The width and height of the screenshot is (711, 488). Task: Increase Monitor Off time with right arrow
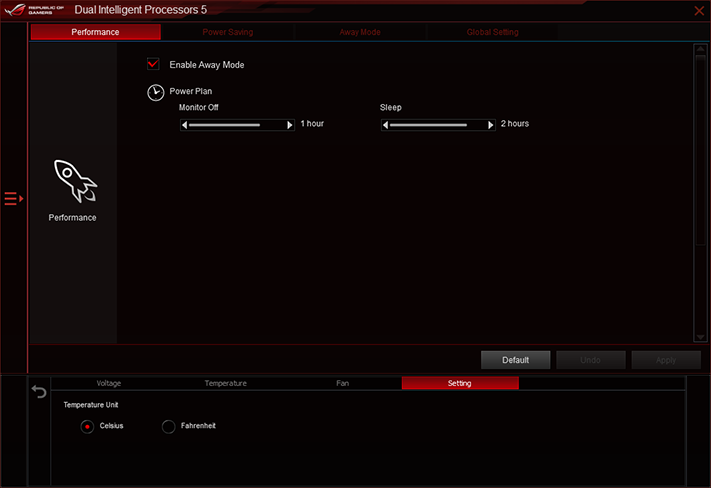tap(290, 125)
